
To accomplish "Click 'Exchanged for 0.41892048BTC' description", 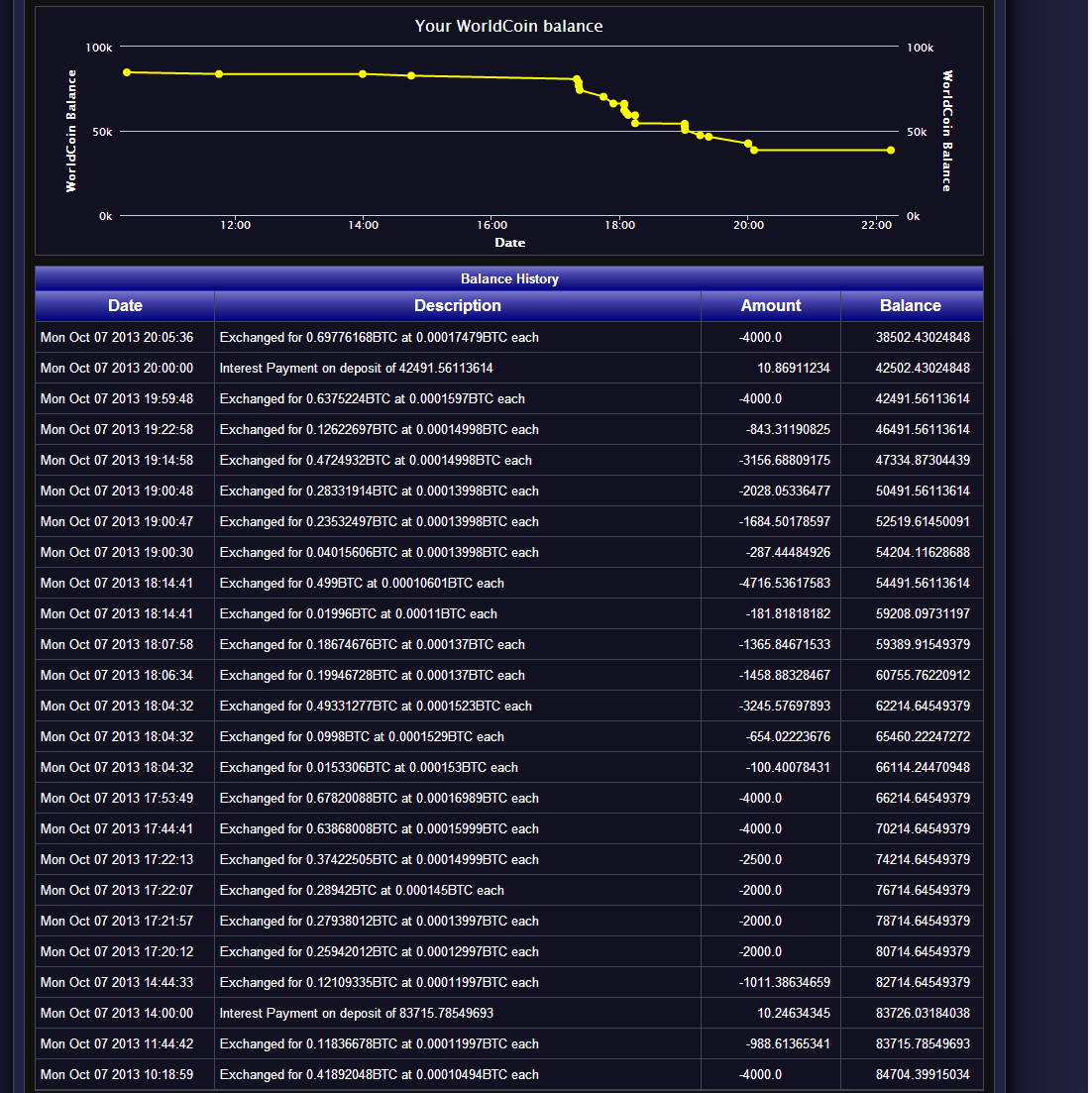I will [380, 1073].
